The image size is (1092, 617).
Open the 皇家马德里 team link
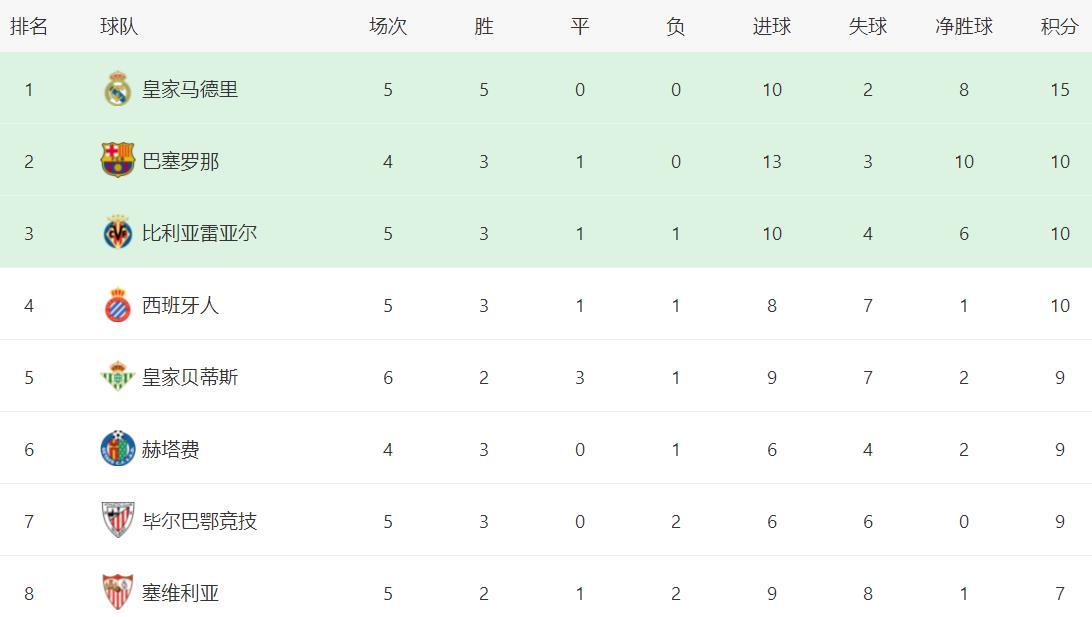tap(190, 89)
